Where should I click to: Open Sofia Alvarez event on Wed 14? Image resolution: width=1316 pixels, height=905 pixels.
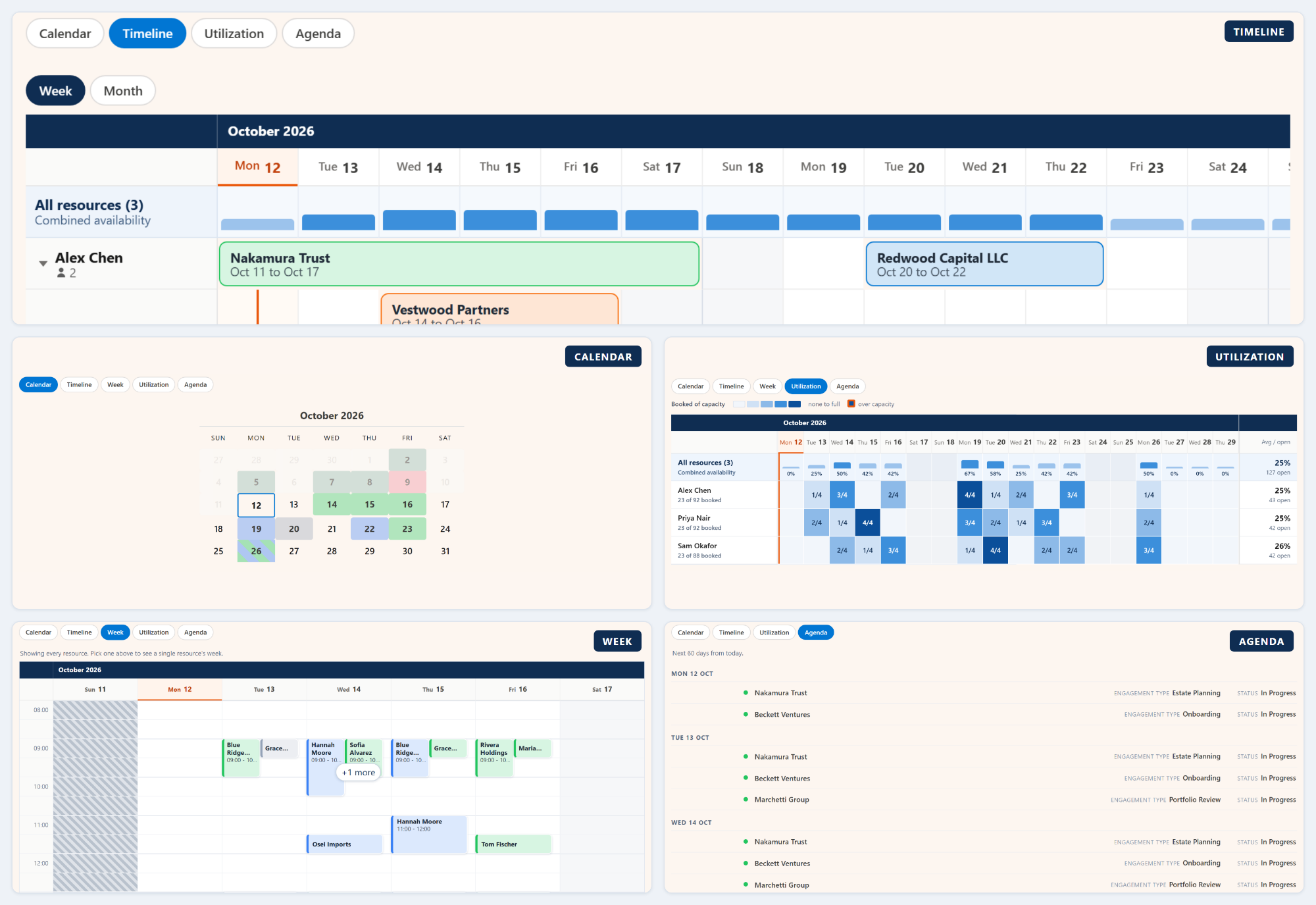(x=364, y=752)
